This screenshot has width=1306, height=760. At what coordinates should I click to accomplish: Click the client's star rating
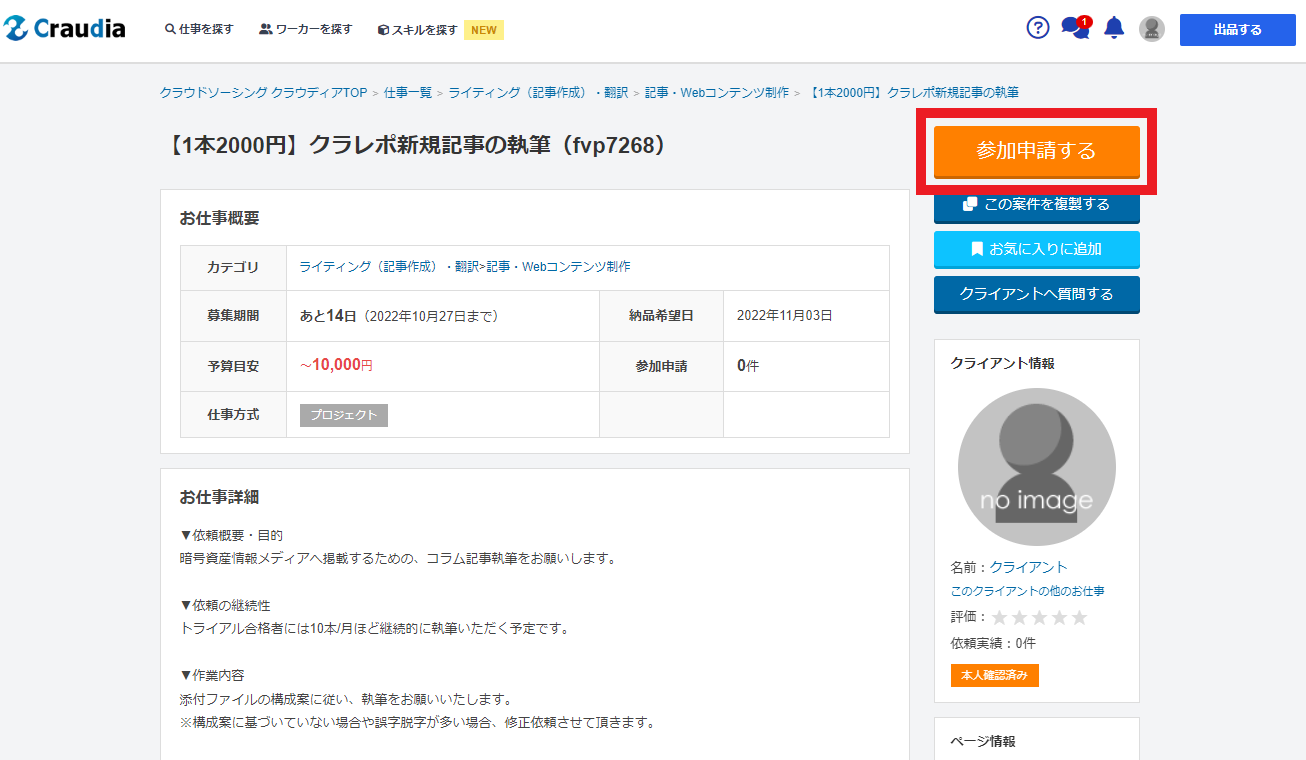click(1039, 617)
